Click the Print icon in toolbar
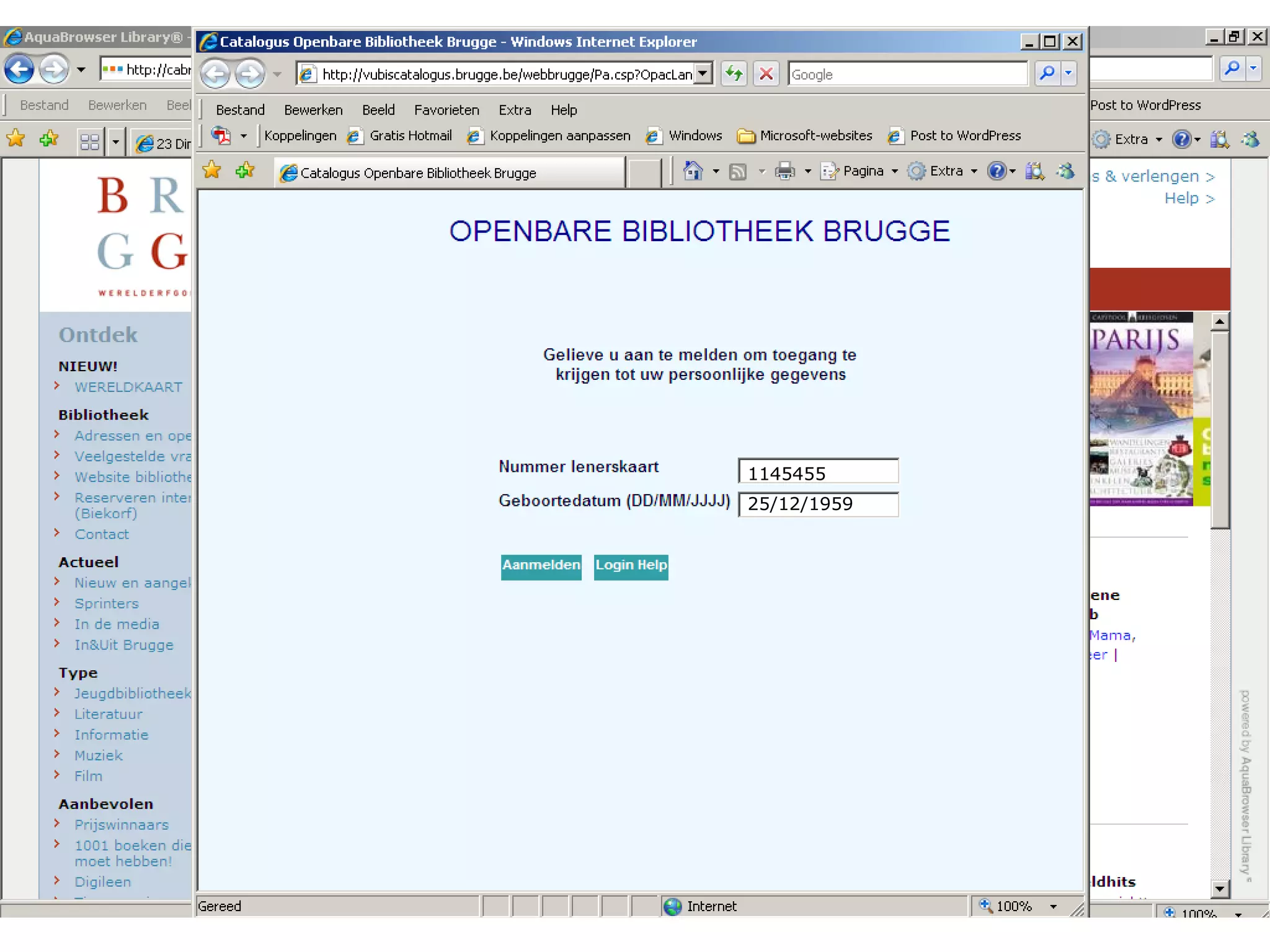This screenshot has height=952, width=1270. [785, 171]
